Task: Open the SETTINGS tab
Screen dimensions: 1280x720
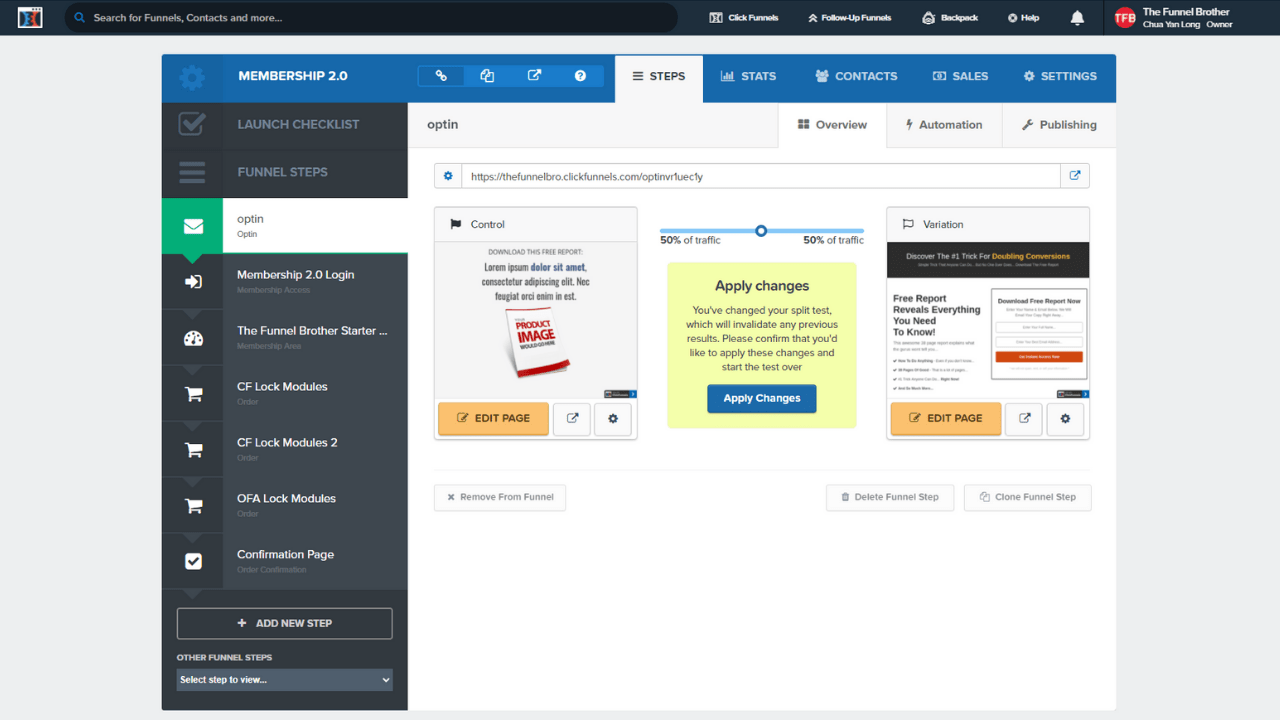Action: 1060,77
